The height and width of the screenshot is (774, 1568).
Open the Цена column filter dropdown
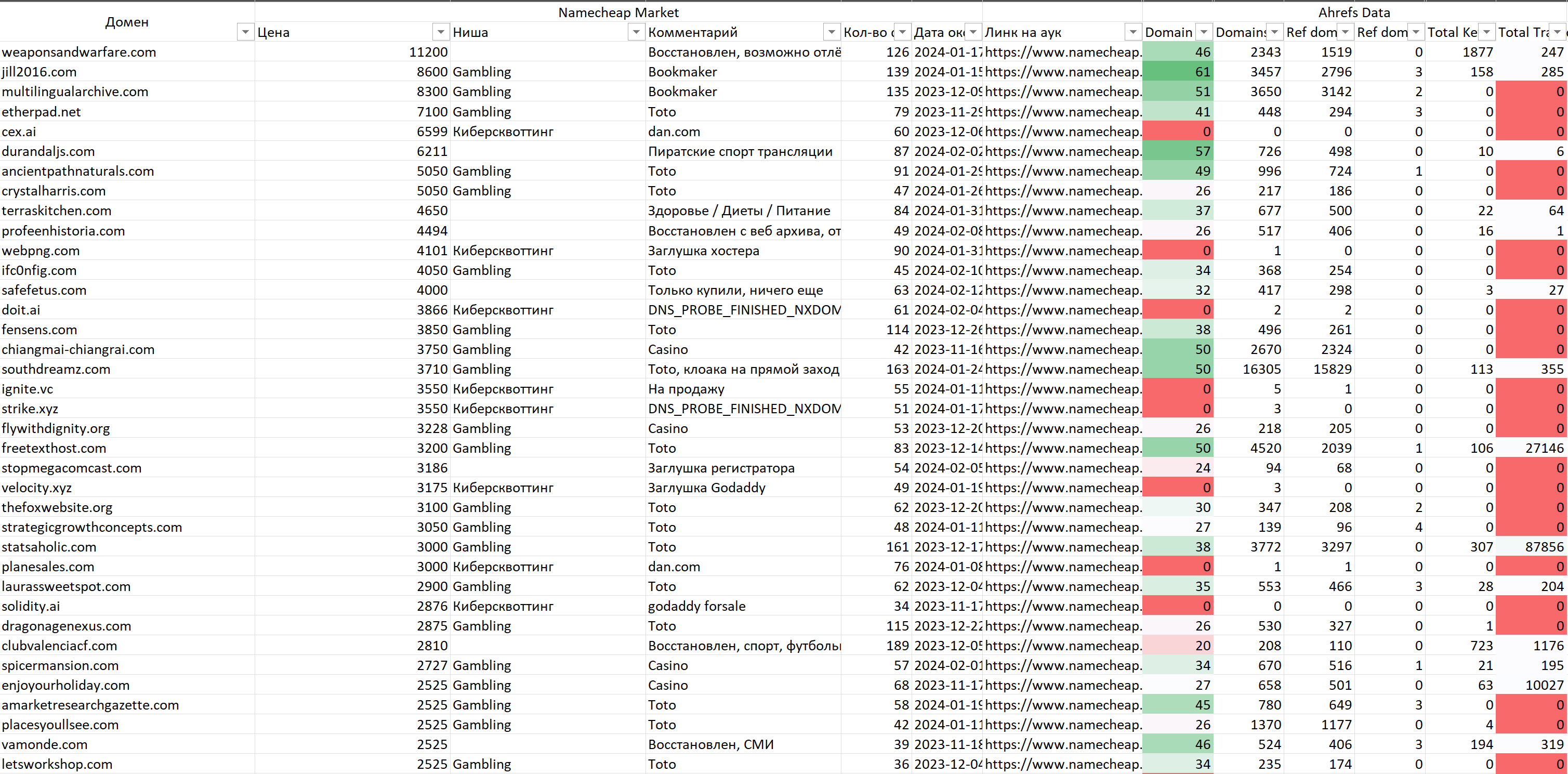pos(440,32)
